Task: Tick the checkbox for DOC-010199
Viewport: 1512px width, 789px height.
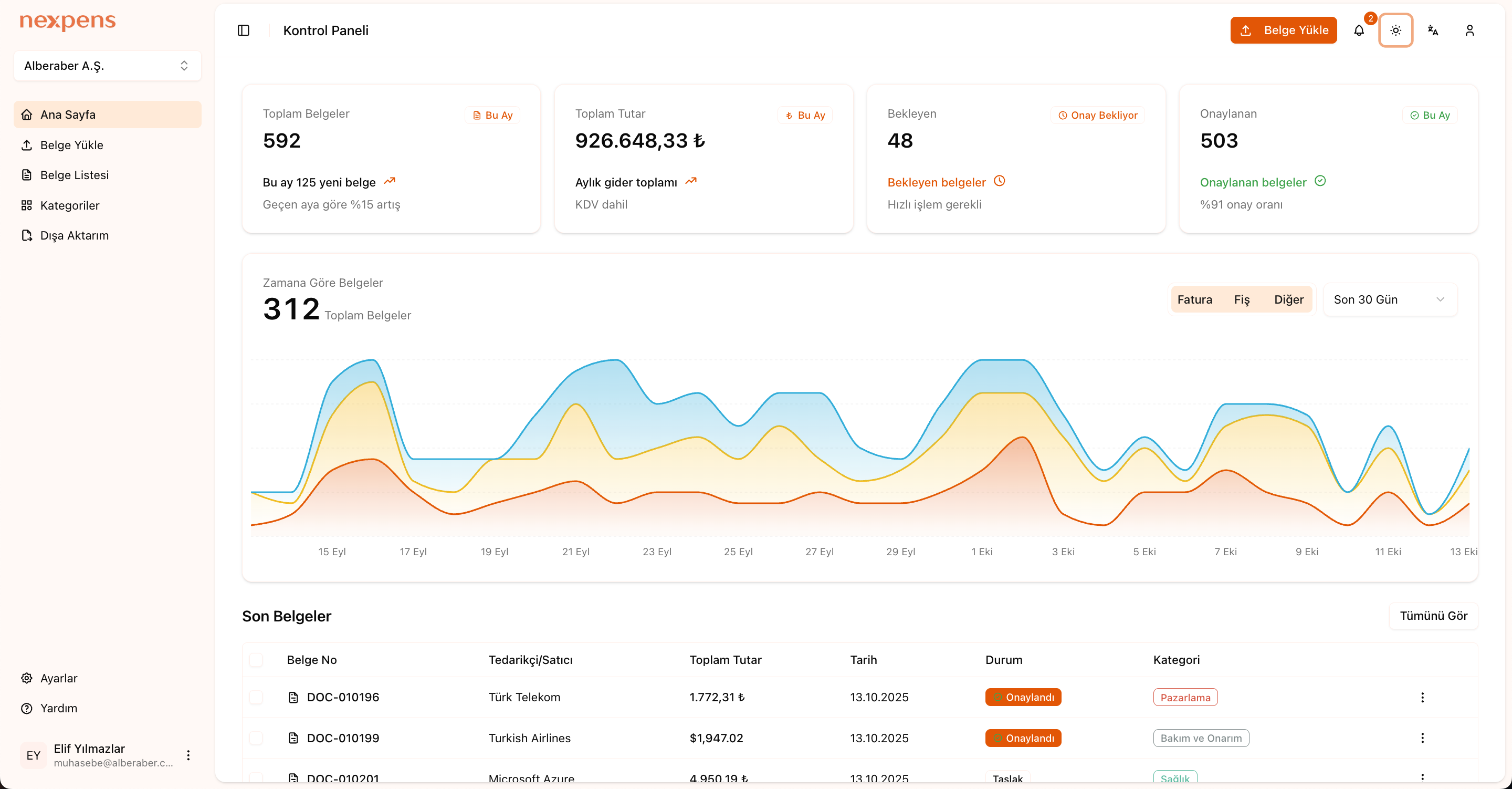Action: pyautogui.click(x=256, y=738)
